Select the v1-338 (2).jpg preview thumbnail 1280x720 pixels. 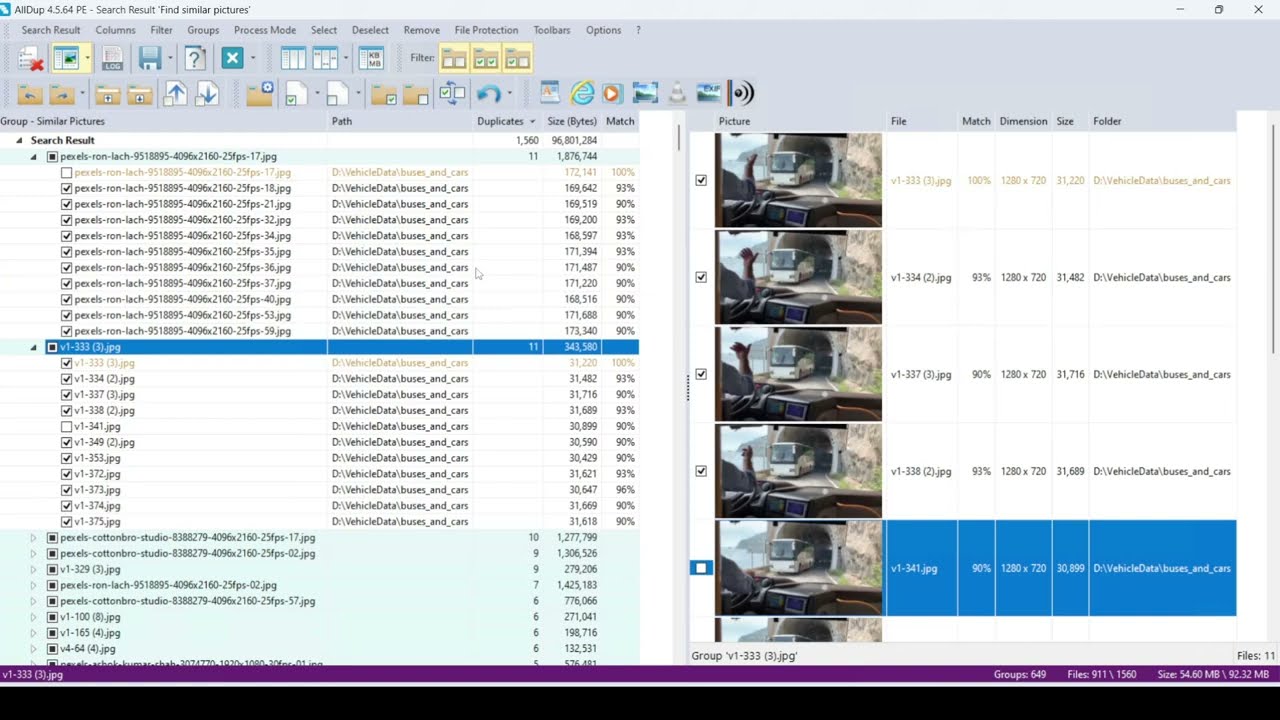tap(798, 471)
